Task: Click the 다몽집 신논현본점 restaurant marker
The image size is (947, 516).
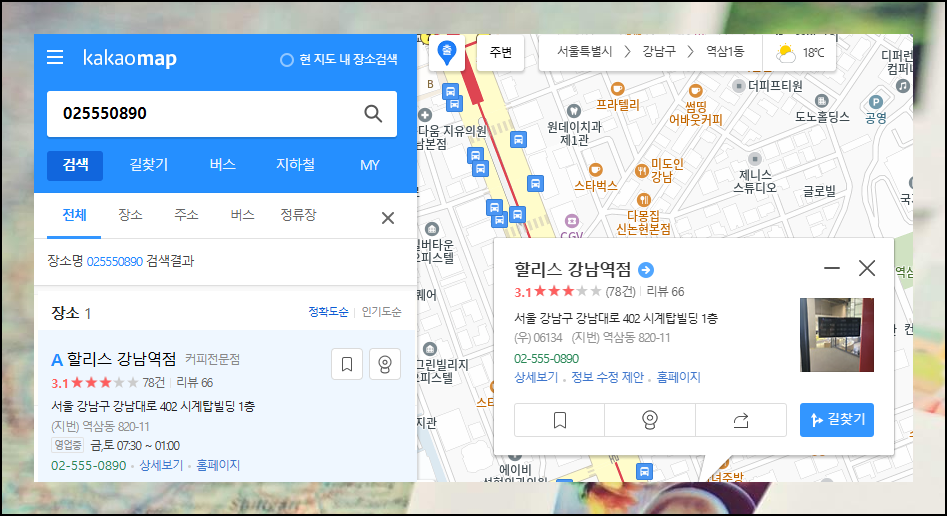Action: coord(644,199)
